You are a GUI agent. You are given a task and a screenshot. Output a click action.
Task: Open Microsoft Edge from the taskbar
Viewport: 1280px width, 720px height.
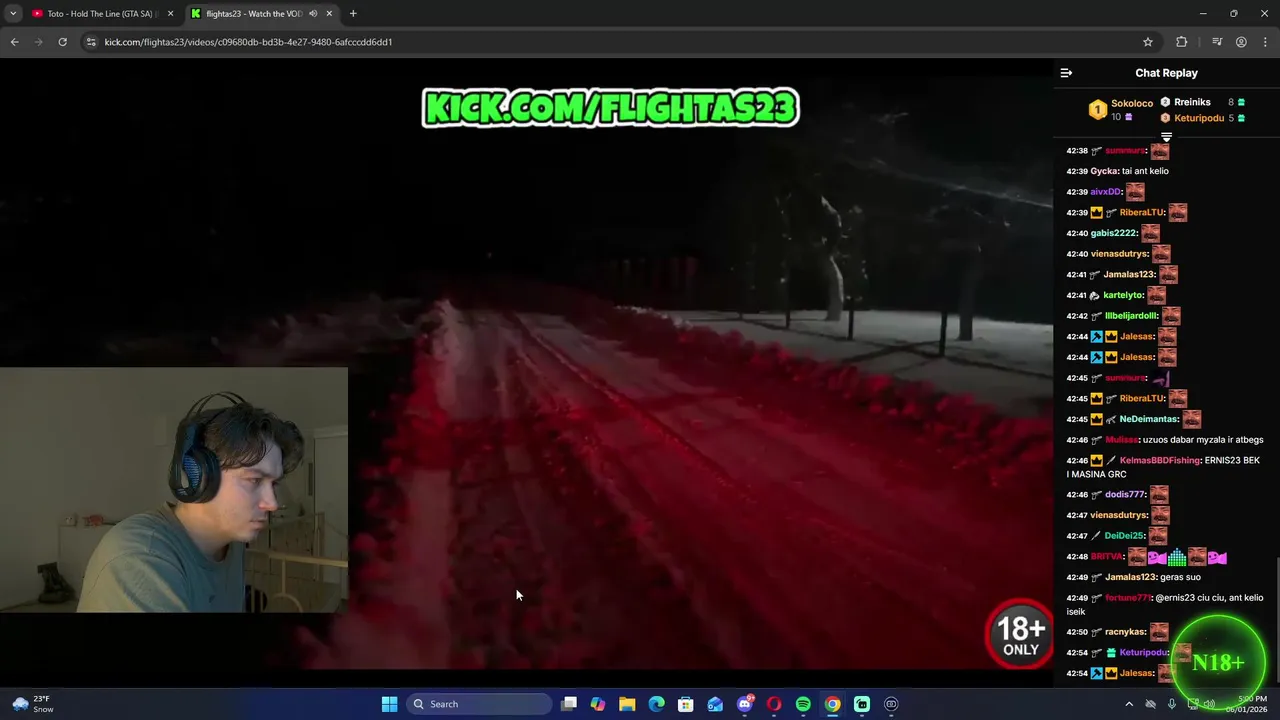[x=656, y=704]
